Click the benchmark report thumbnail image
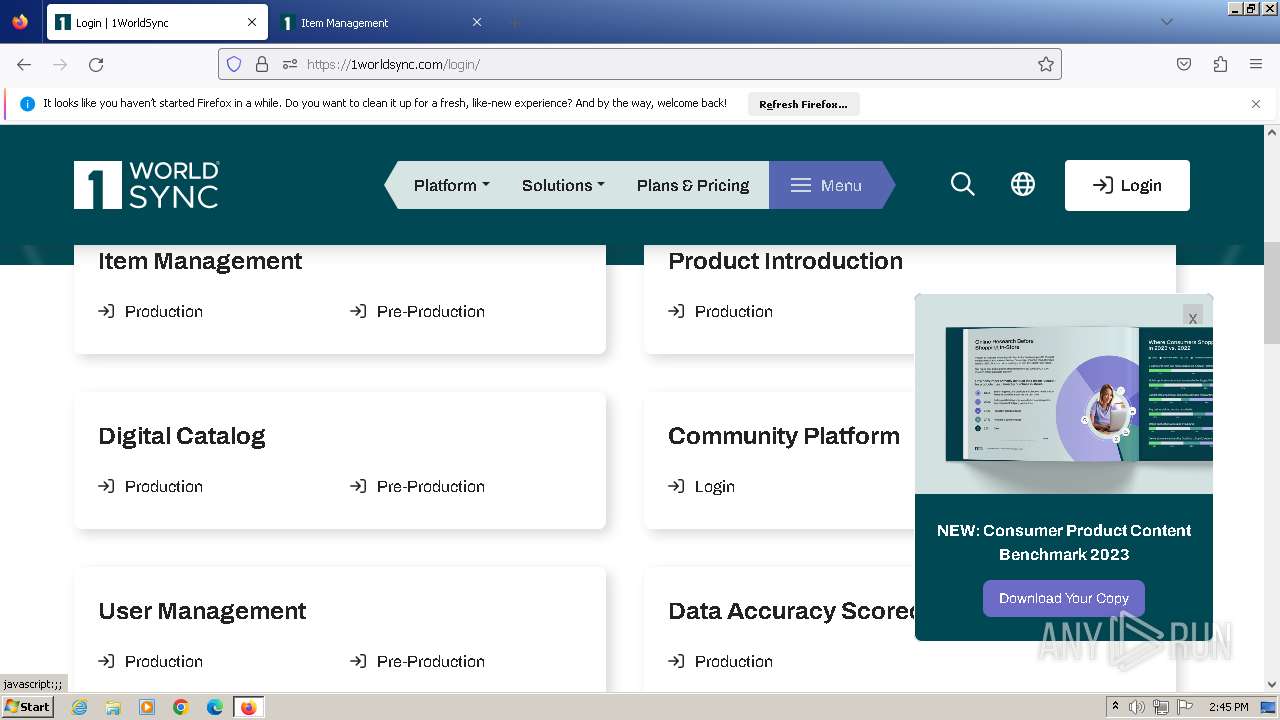 (1064, 393)
